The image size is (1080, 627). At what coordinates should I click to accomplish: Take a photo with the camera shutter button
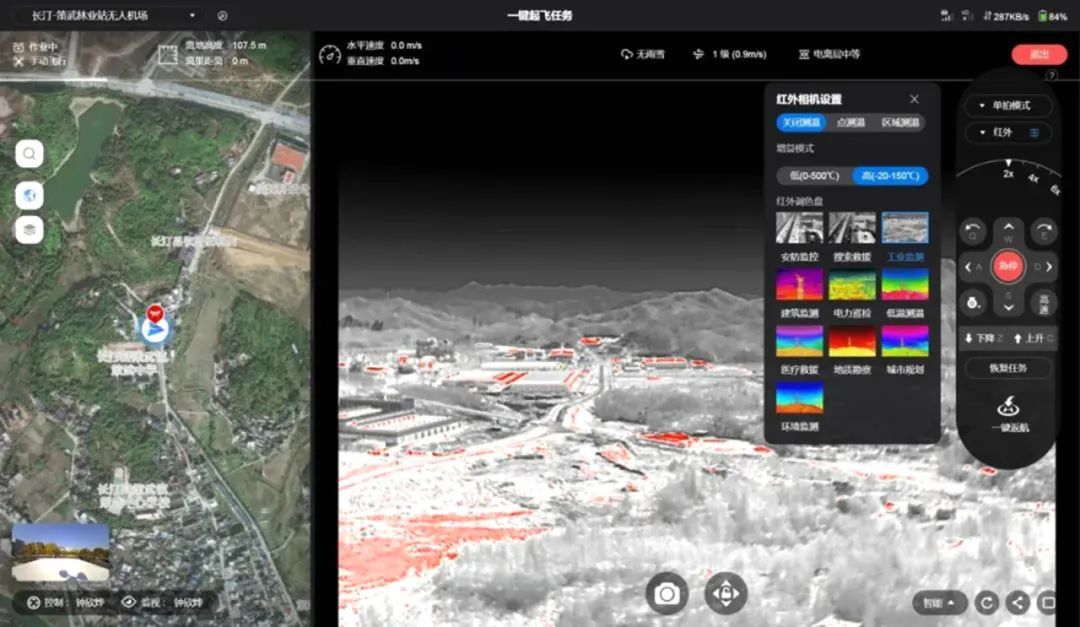[666, 593]
